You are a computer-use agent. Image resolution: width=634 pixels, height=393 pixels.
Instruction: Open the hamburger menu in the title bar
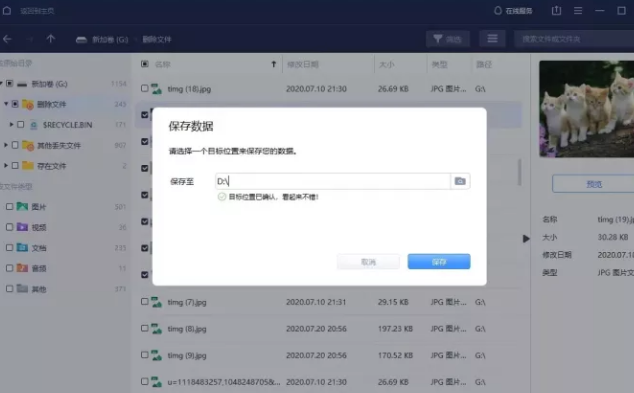coord(578,11)
